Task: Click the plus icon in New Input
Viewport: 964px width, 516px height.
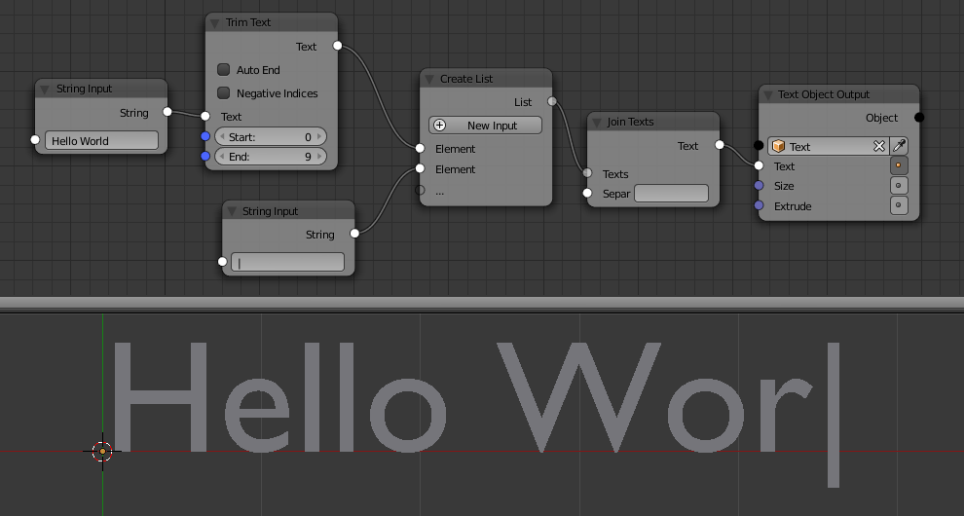Action: 440,125
